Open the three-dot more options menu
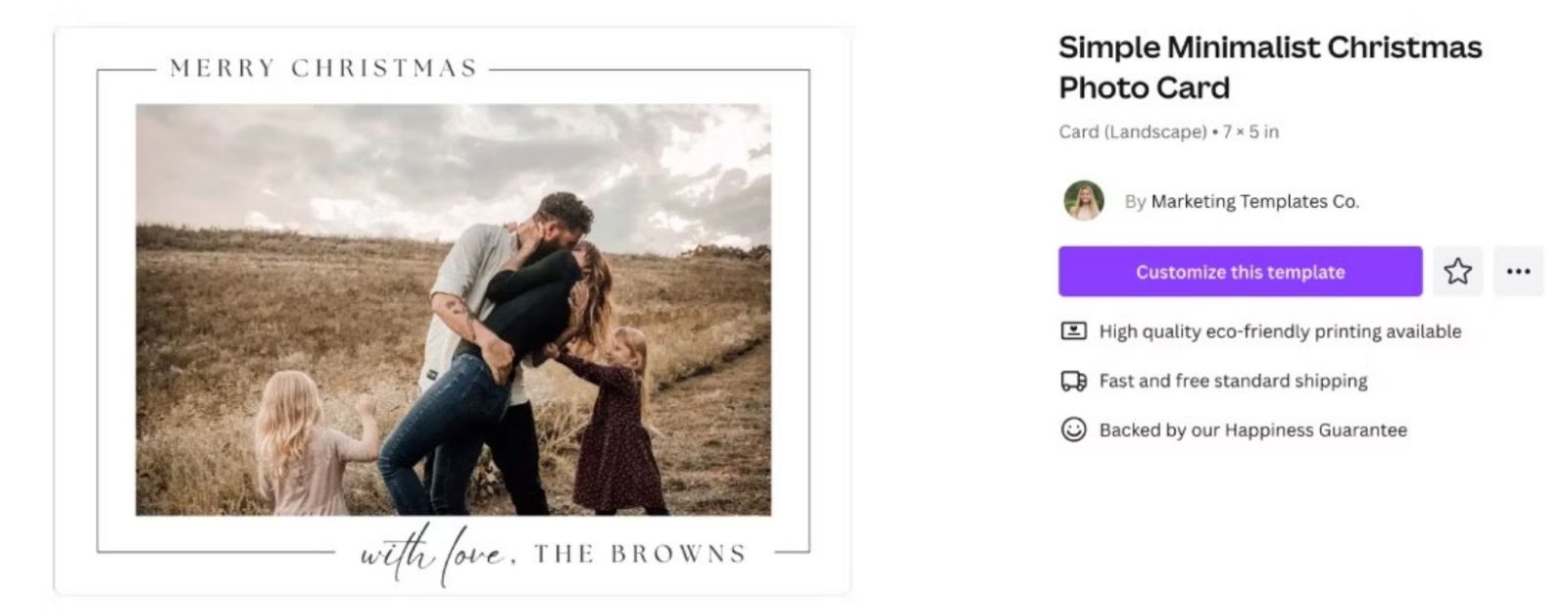Viewport: 1568px width, 610px height. point(1518,272)
